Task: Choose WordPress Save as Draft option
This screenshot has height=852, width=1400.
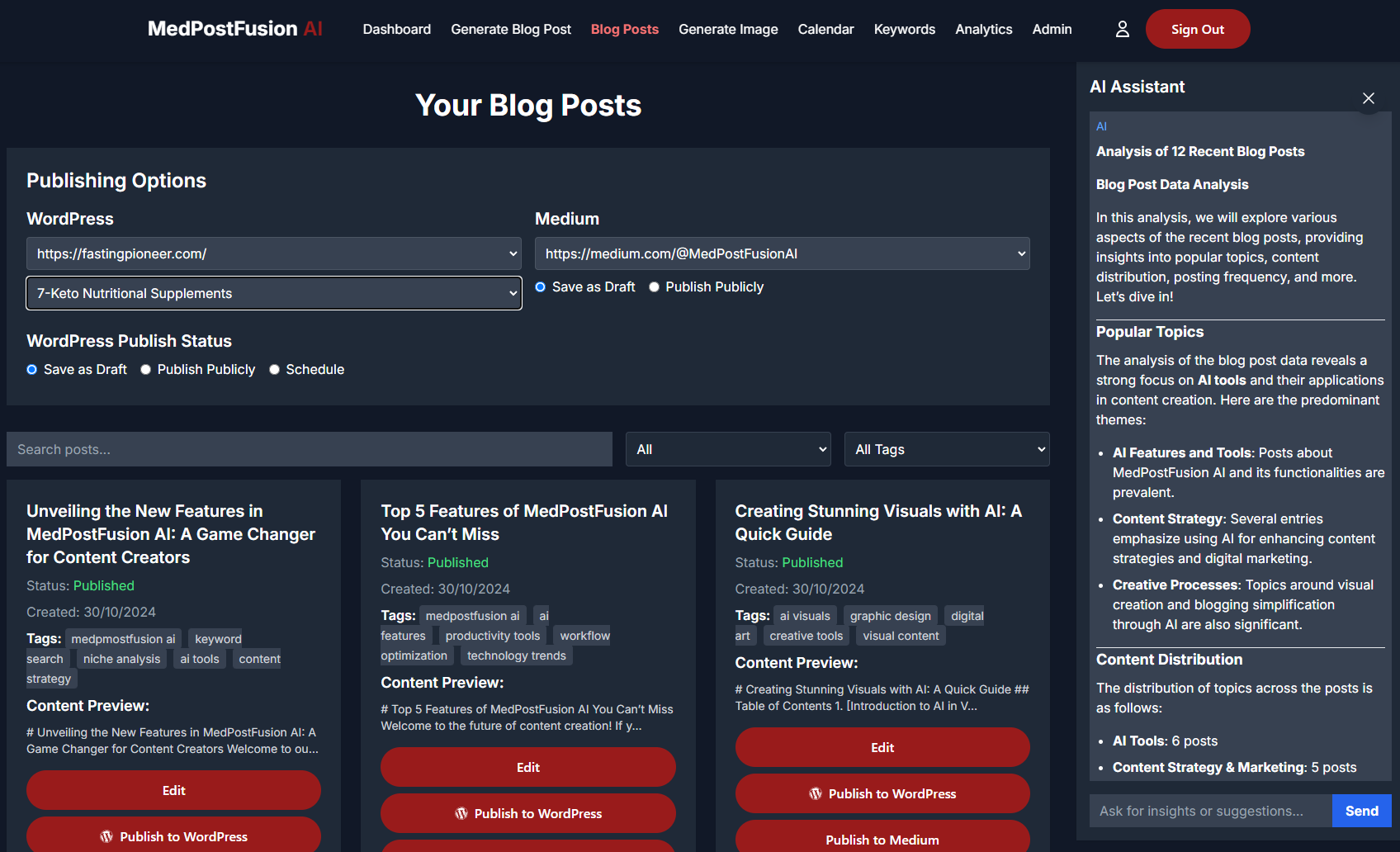Action: coord(32,370)
